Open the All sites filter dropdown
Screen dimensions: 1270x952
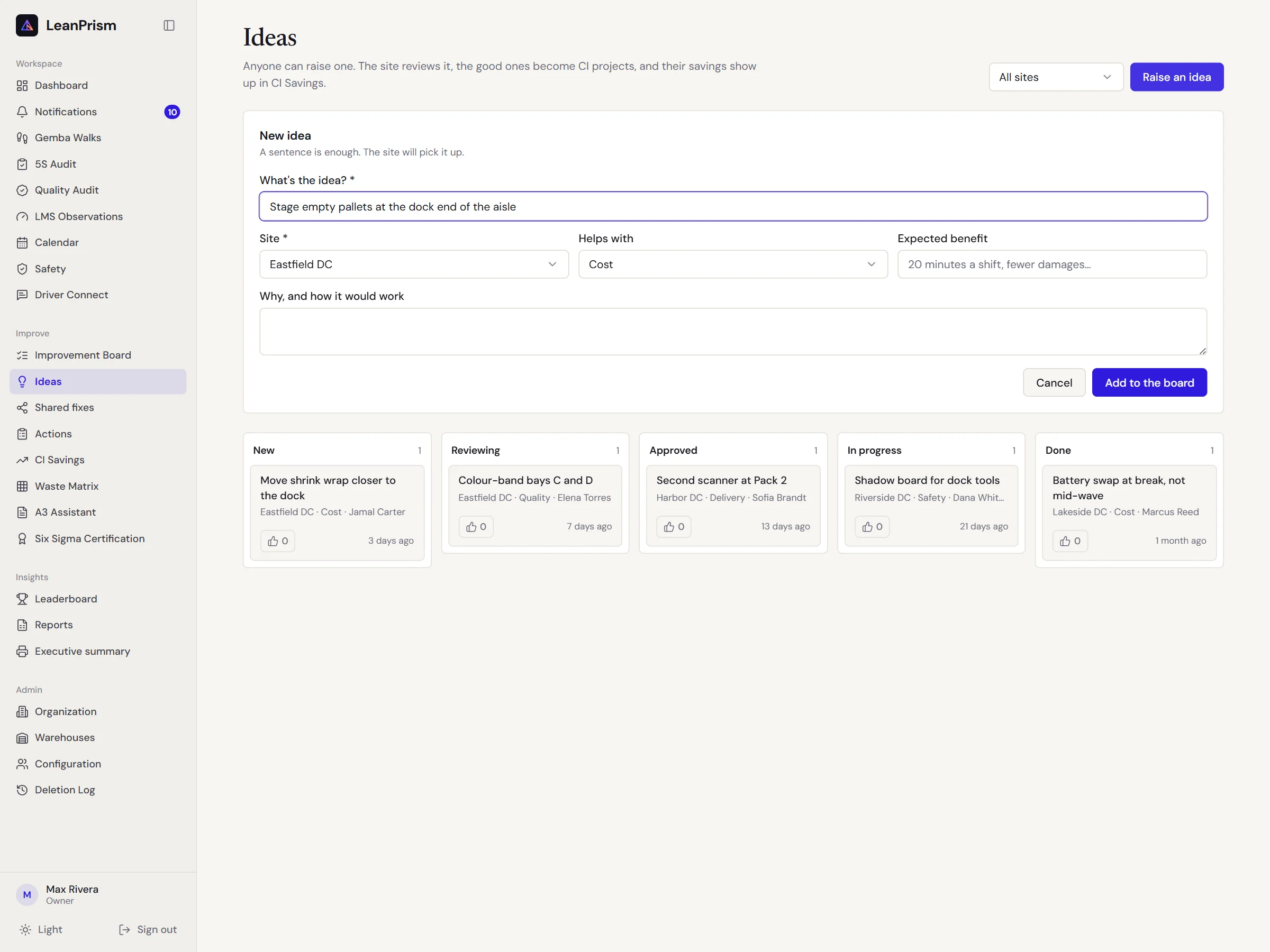1056,77
